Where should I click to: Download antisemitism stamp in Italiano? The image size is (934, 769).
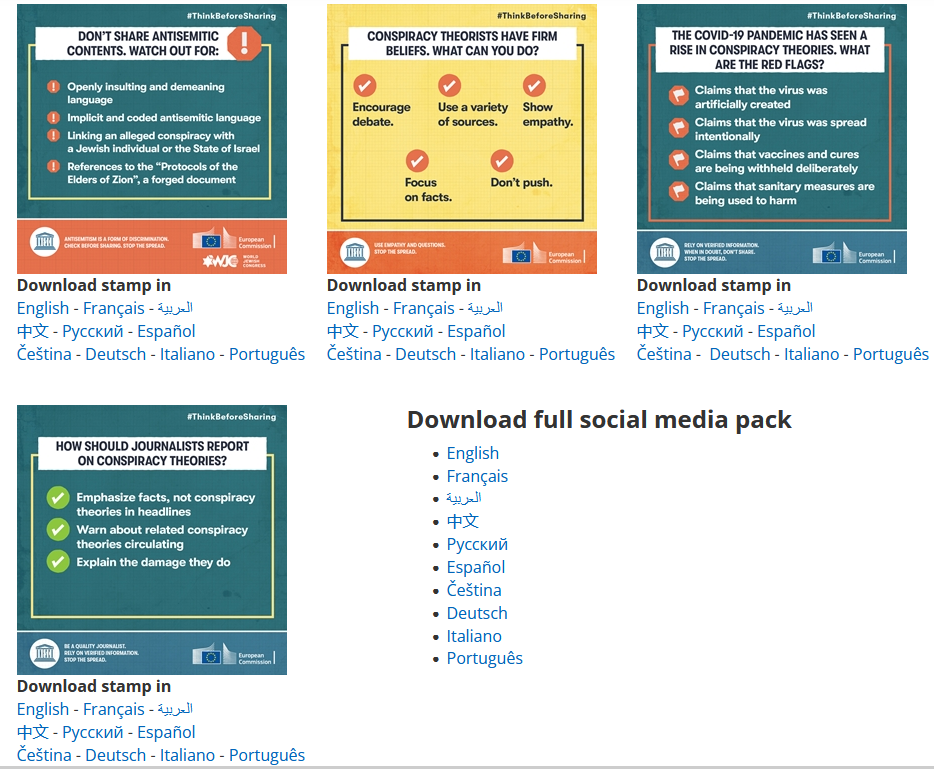(187, 354)
